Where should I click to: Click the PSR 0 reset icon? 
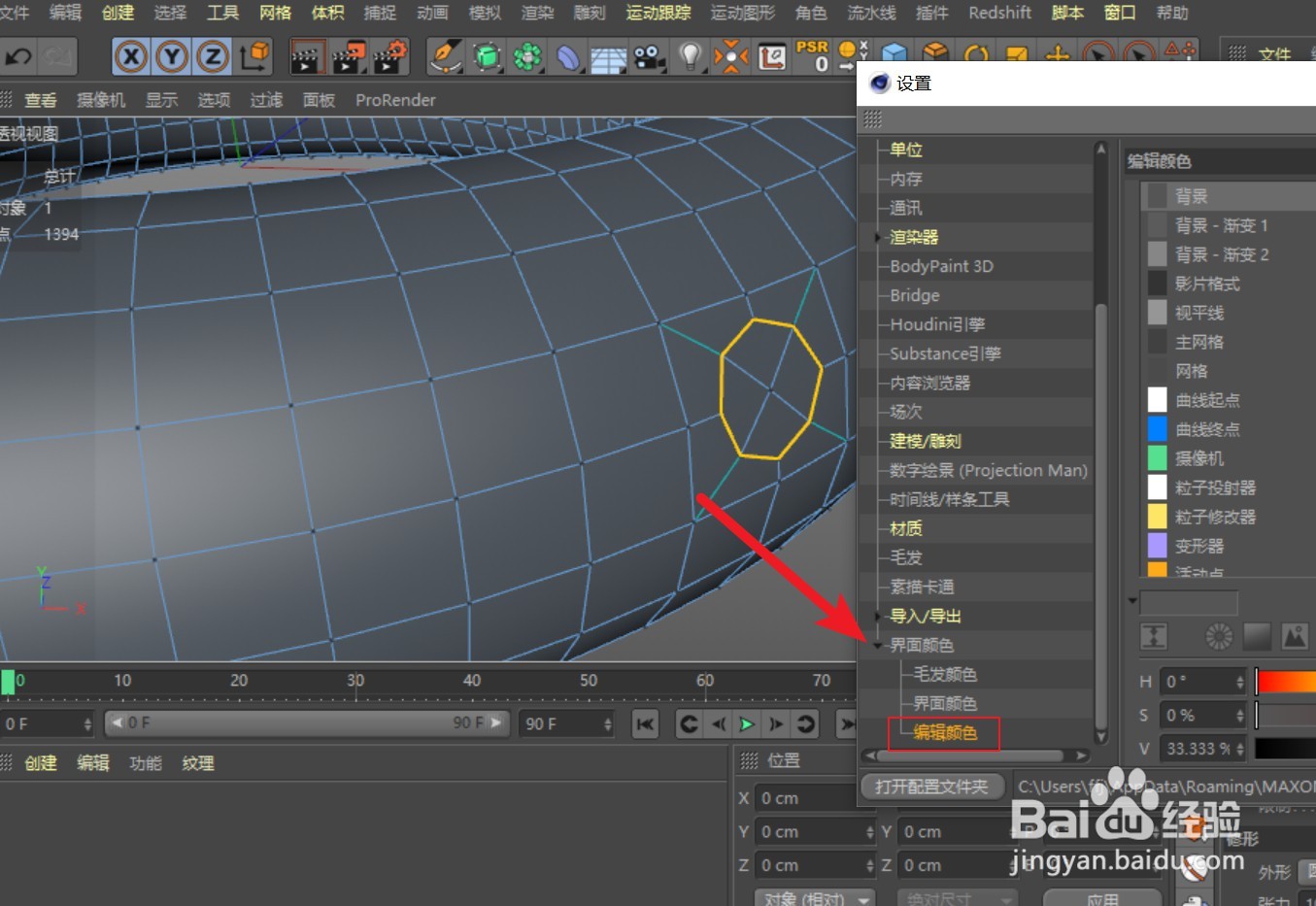click(812, 56)
